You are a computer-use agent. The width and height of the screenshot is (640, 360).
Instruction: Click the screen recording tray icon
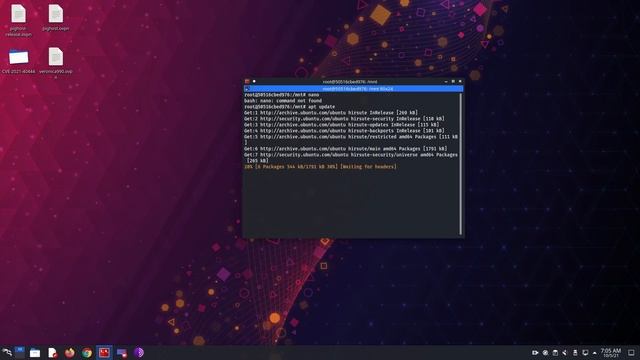click(535, 353)
